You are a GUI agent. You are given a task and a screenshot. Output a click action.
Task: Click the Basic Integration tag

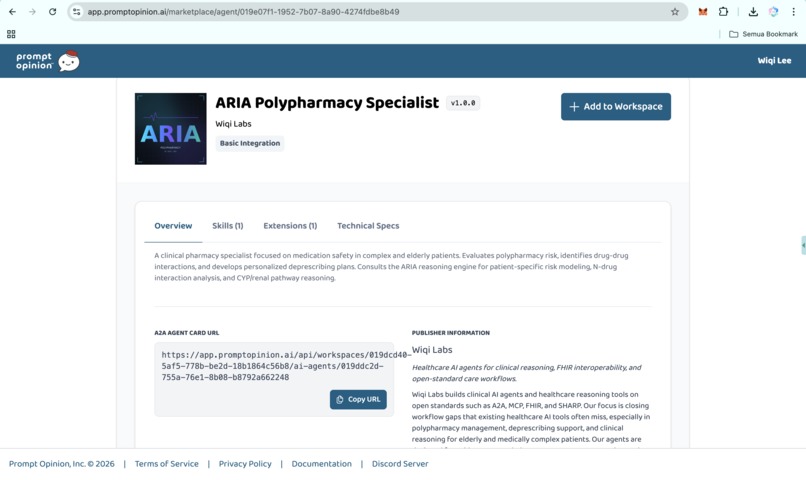250,143
